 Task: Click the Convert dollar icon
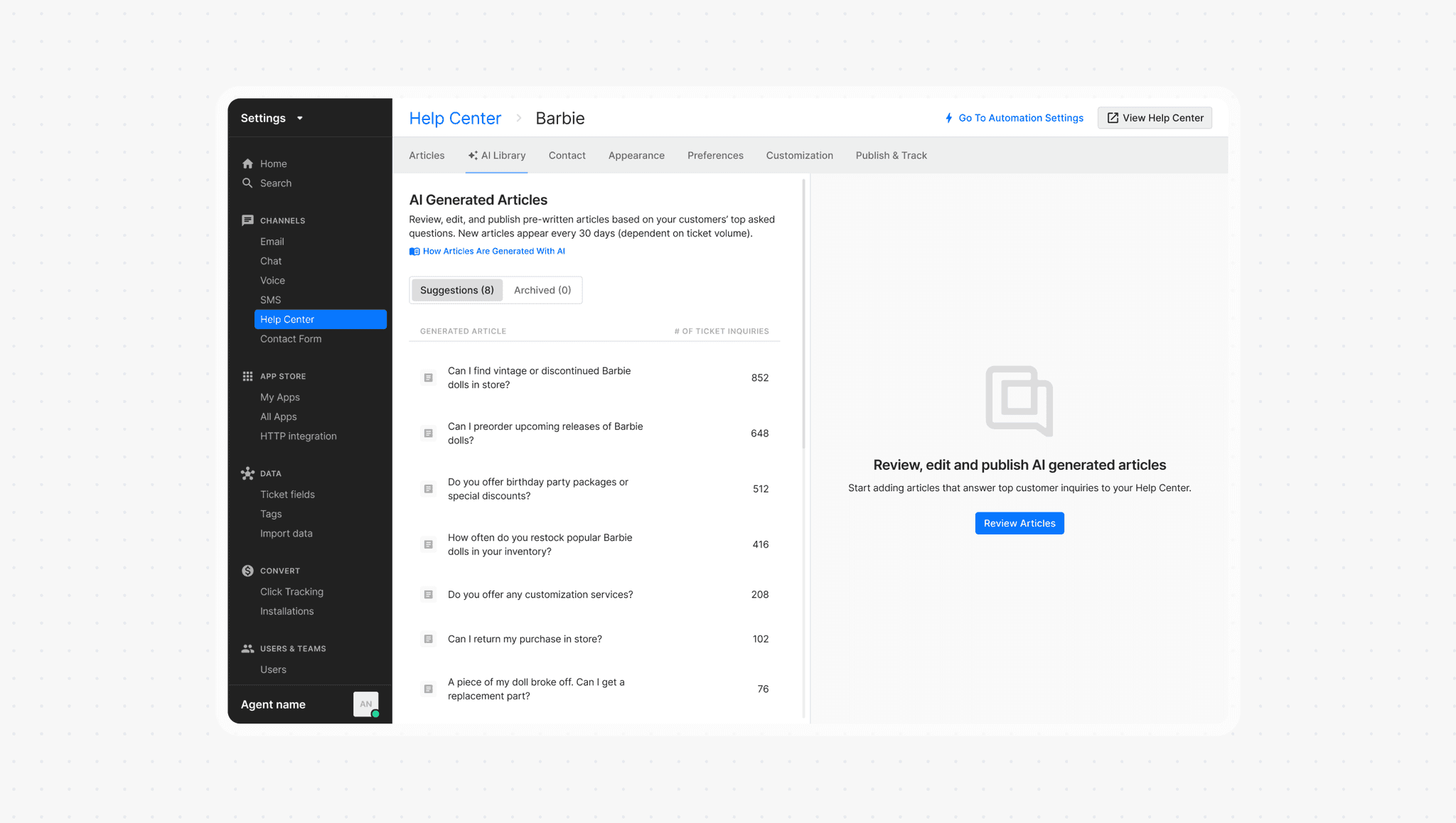(x=247, y=571)
